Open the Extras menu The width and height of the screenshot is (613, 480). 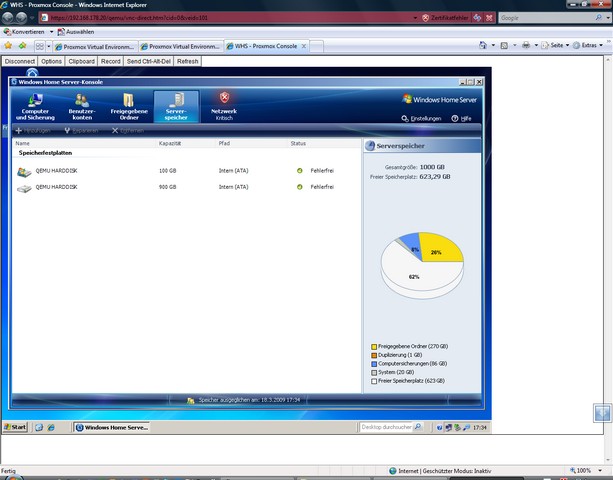pyautogui.click(x=588, y=45)
